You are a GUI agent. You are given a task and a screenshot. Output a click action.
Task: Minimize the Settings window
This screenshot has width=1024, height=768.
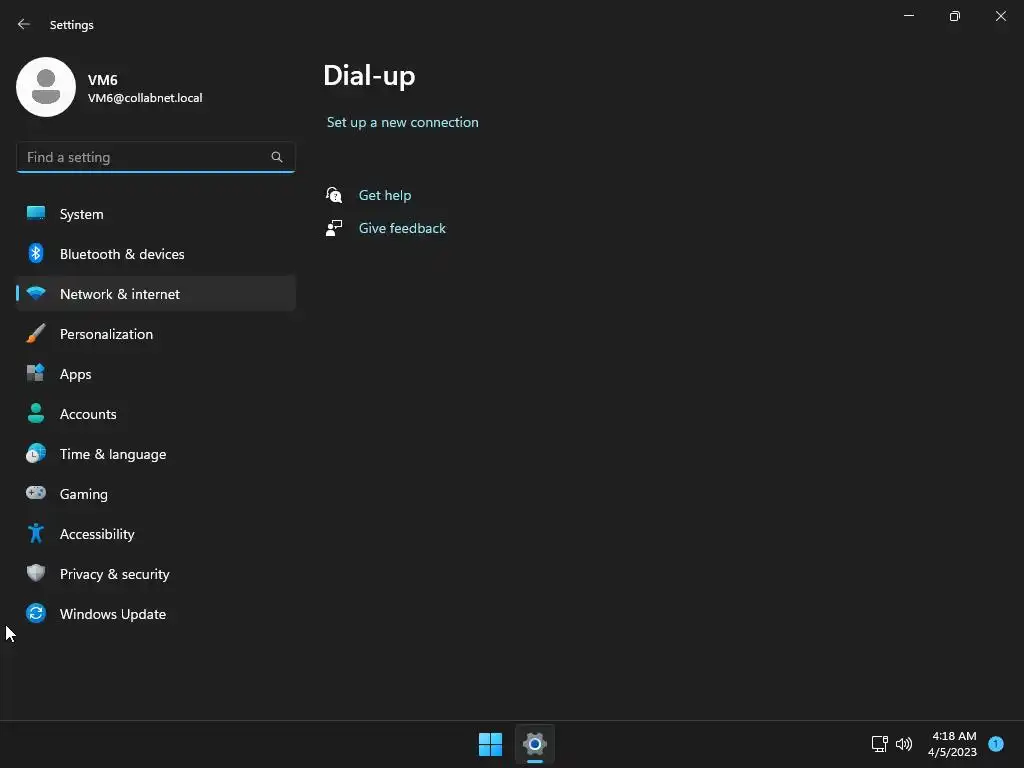[909, 16]
